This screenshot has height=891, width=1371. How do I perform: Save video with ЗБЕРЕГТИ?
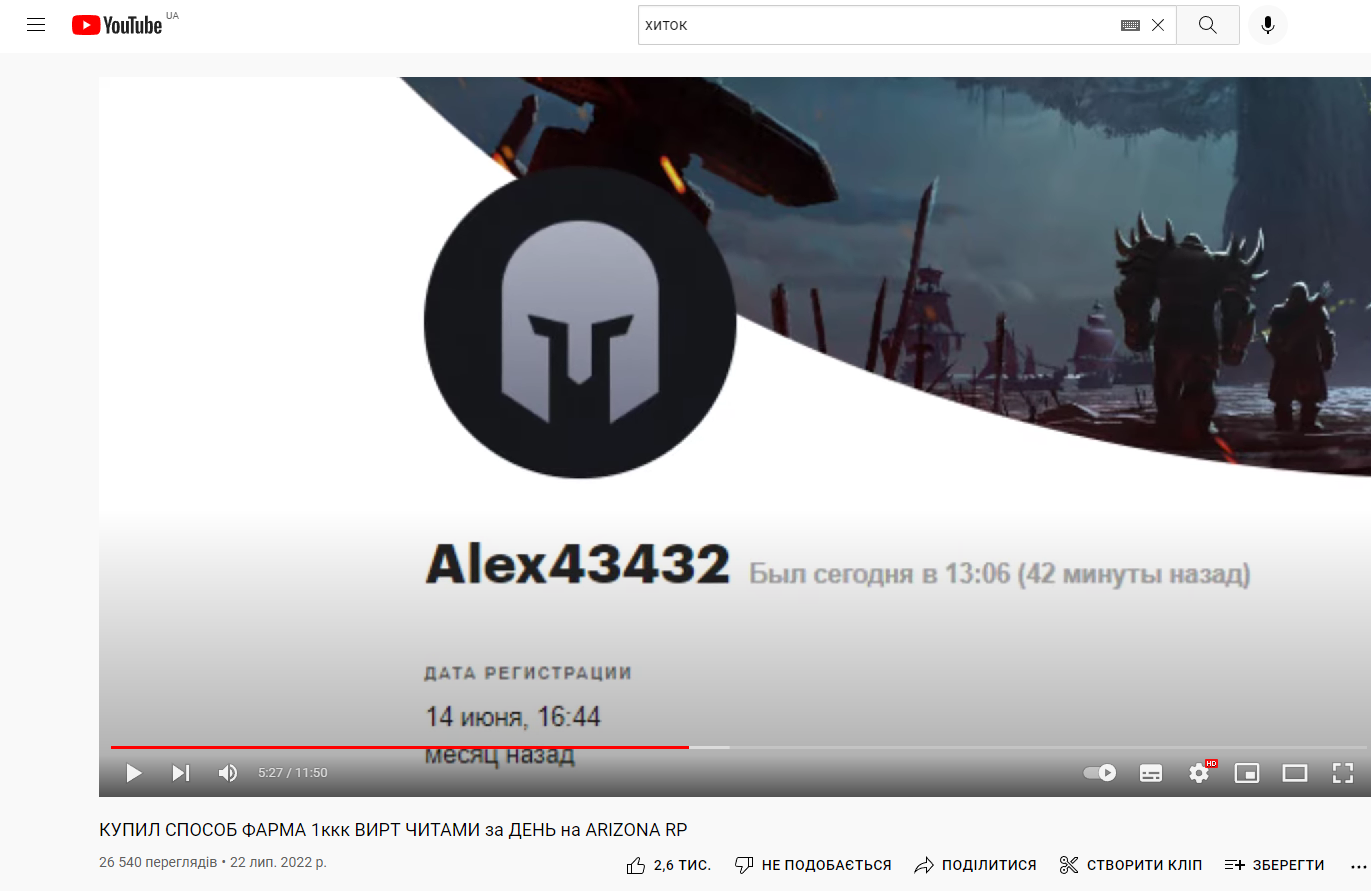tap(1274, 865)
